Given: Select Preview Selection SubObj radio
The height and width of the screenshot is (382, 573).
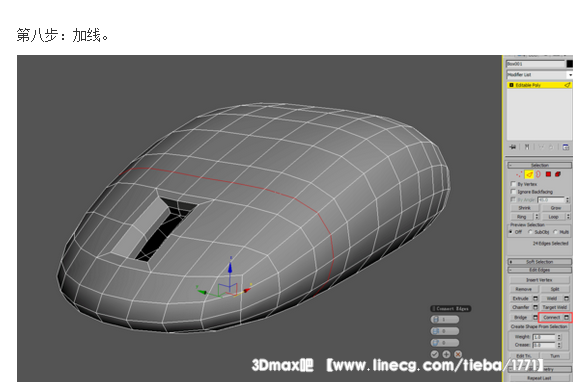Looking at the screenshot, I should (x=531, y=232).
